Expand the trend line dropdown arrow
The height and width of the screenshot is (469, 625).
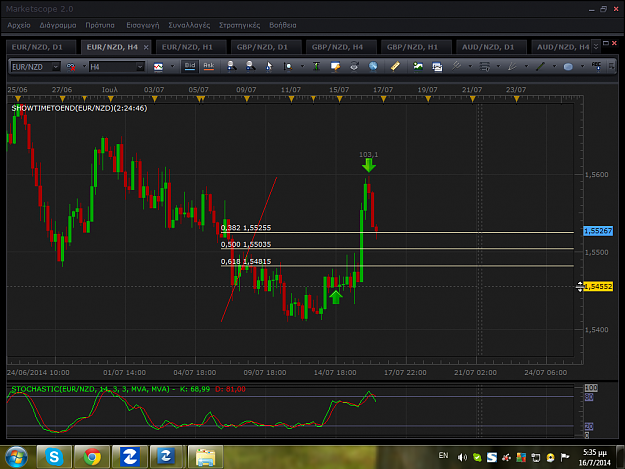(554, 66)
